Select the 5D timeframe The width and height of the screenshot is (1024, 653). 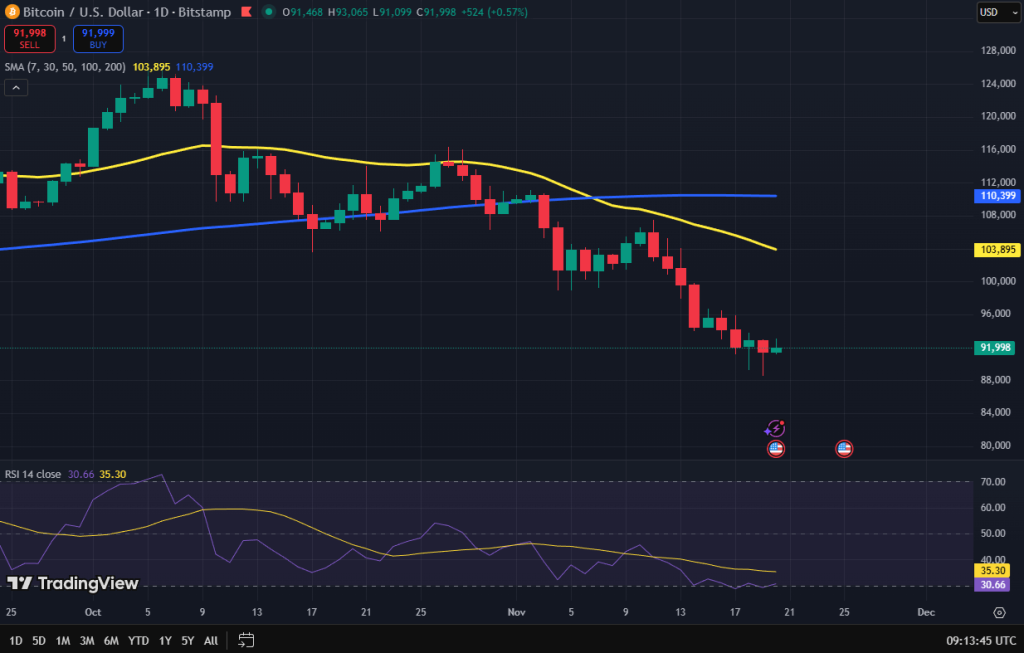point(38,641)
